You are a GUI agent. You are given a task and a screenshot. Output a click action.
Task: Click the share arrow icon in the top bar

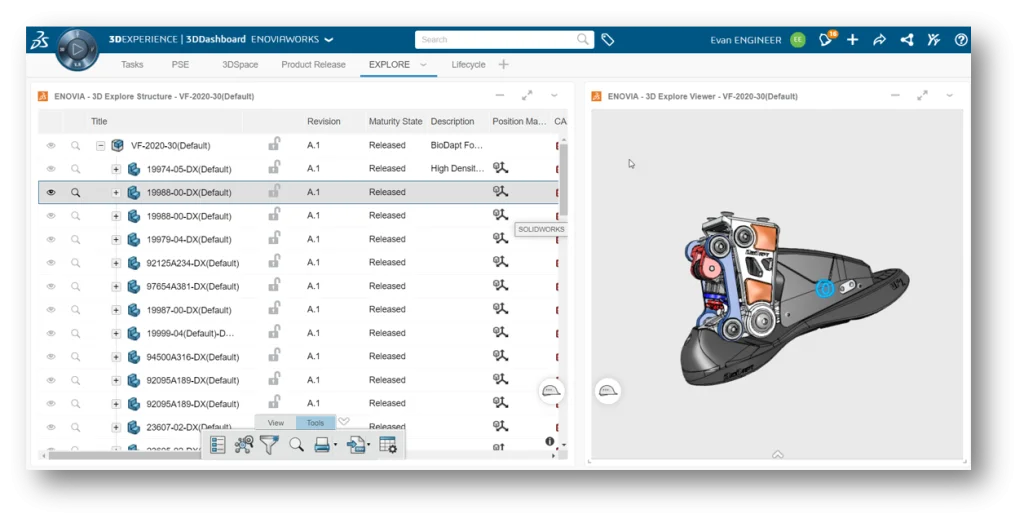point(879,40)
